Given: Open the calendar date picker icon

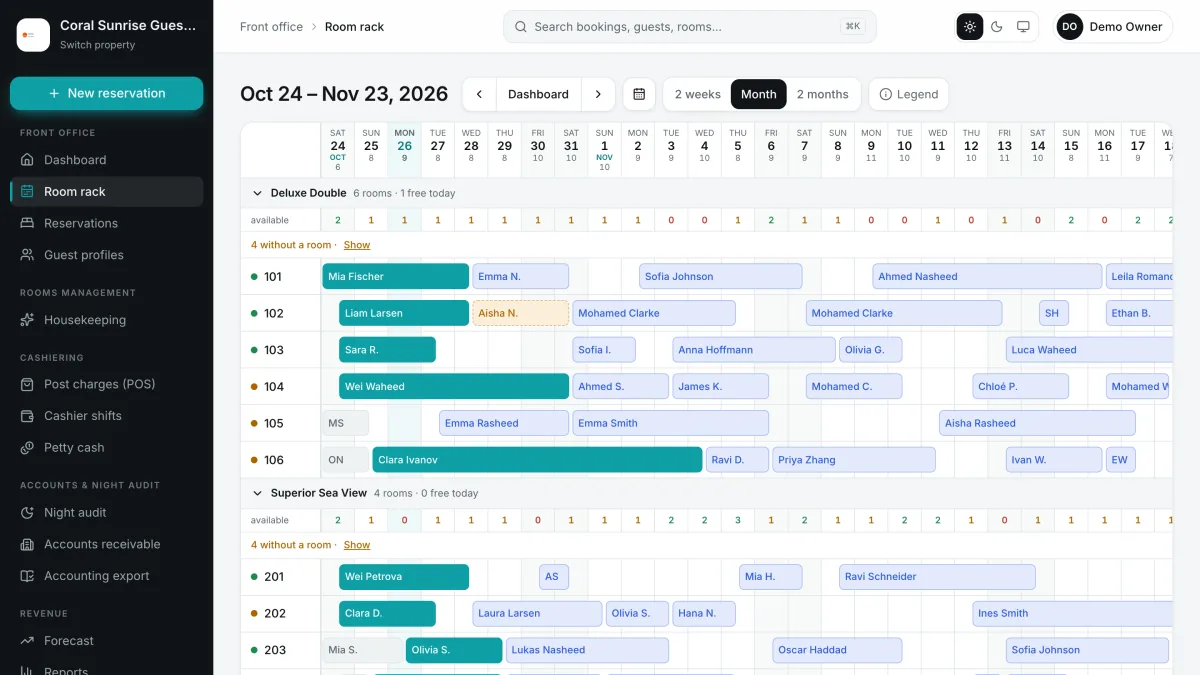Looking at the screenshot, I should (x=639, y=94).
